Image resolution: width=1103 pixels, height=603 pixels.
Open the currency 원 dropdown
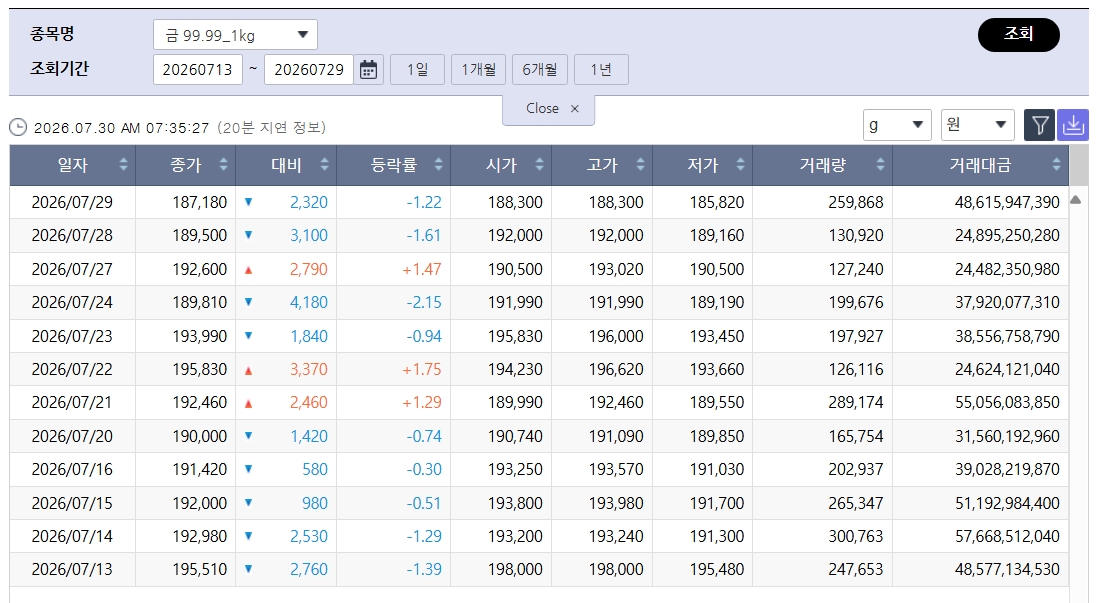coord(977,125)
